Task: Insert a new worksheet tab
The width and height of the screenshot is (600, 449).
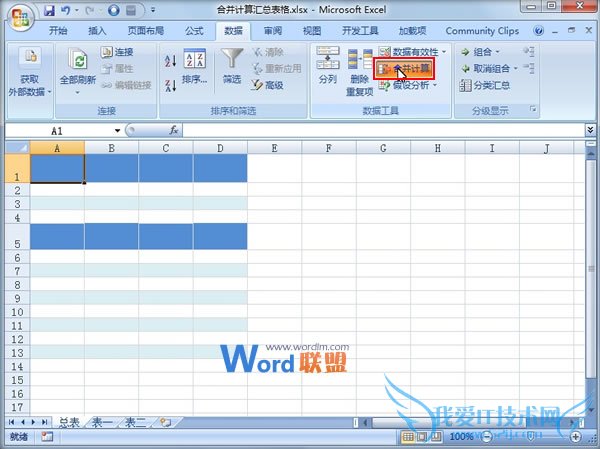Action: pyautogui.click(x=166, y=423)
